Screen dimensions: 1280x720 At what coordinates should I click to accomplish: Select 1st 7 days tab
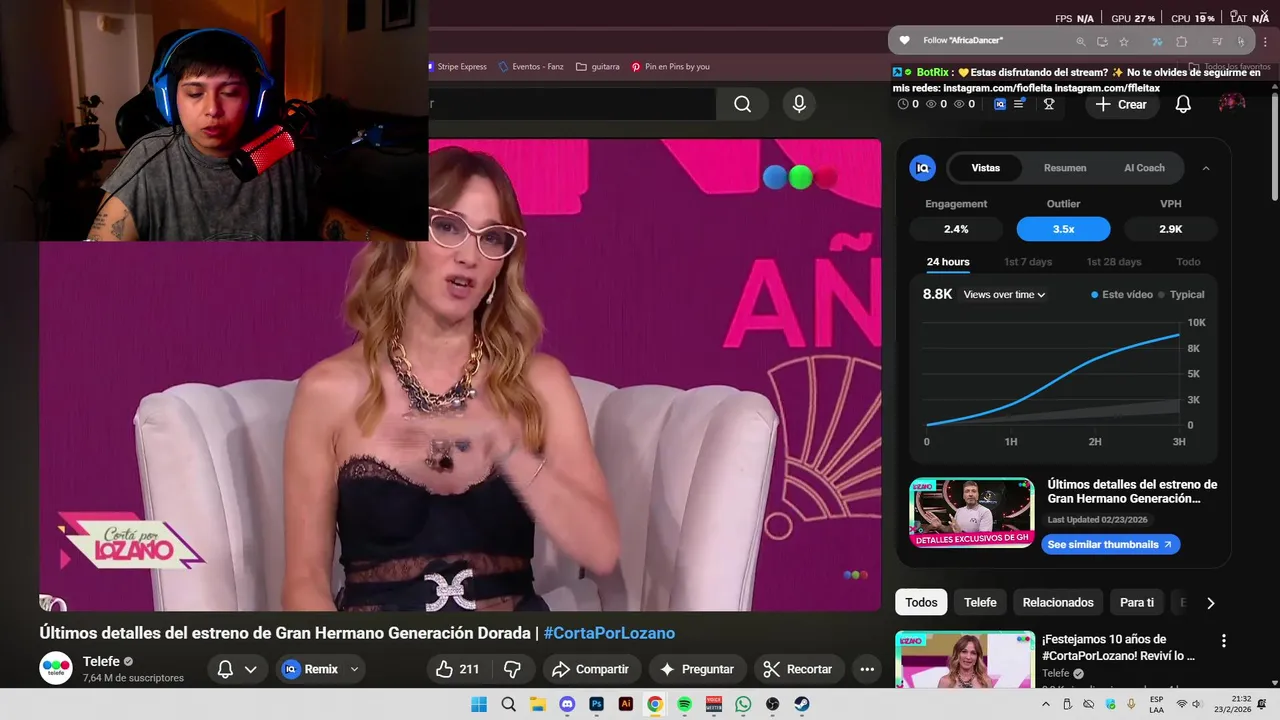tap(1028, 262)
